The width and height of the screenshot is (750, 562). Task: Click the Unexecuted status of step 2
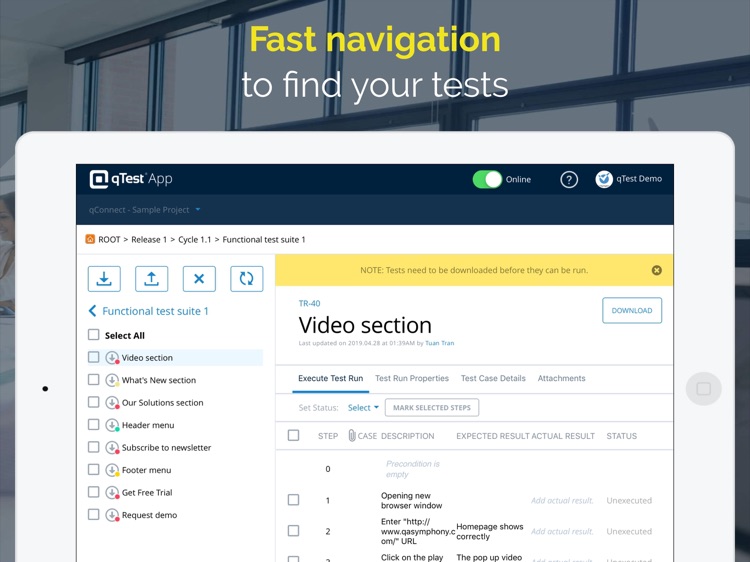(x=629, y=531)
